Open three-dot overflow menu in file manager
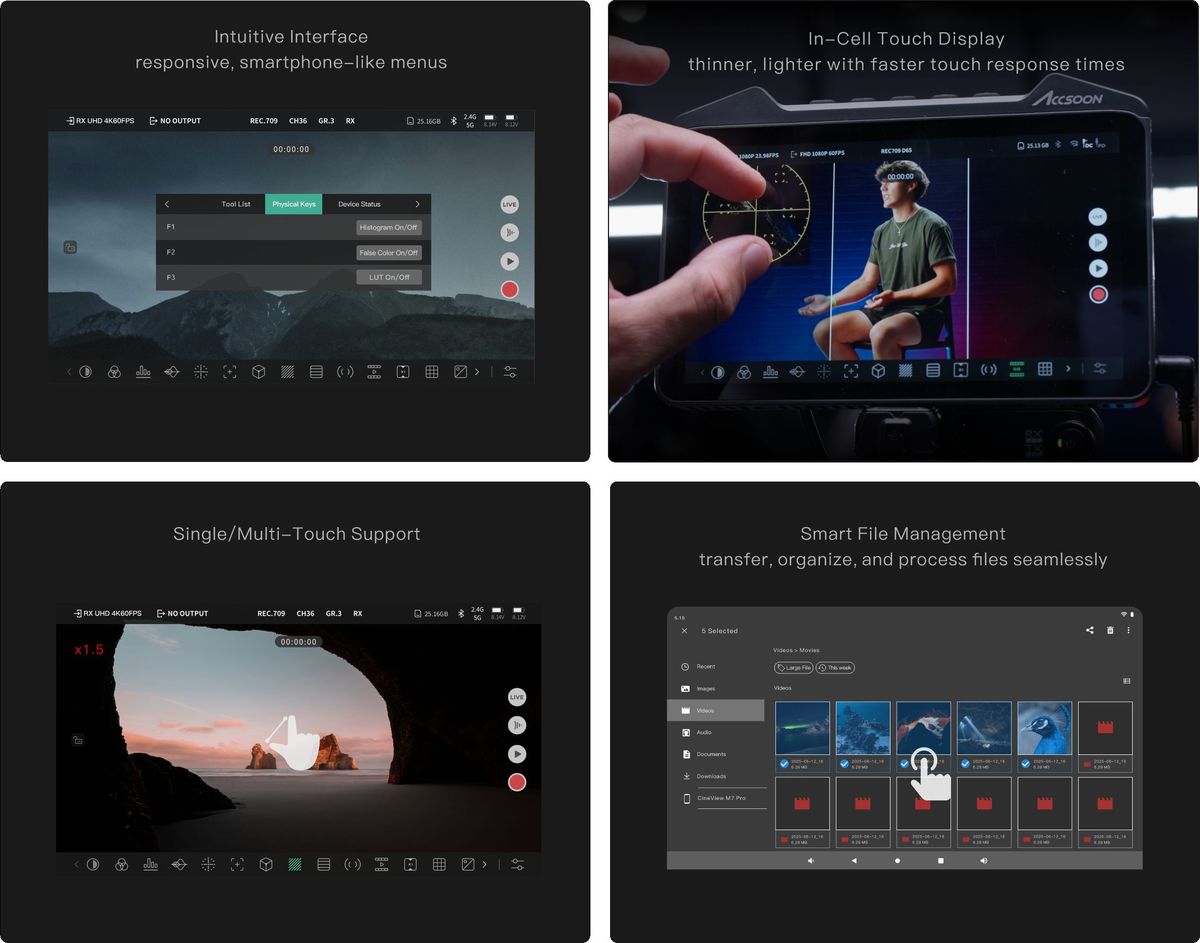Viewport: 1200px width, 943px height. click(1128, 631)
